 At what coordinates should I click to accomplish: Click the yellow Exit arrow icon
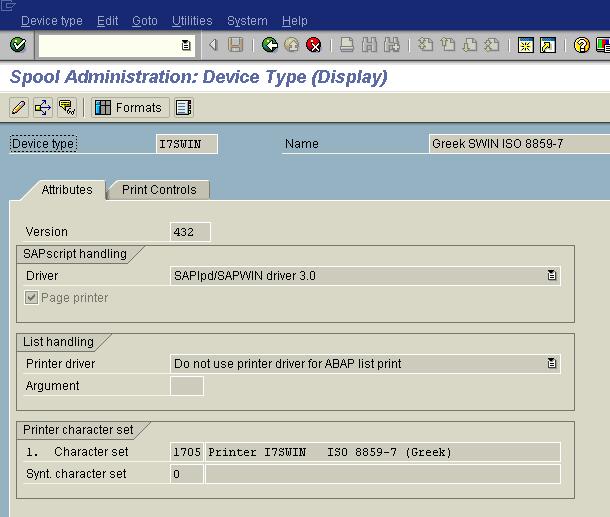292,45
